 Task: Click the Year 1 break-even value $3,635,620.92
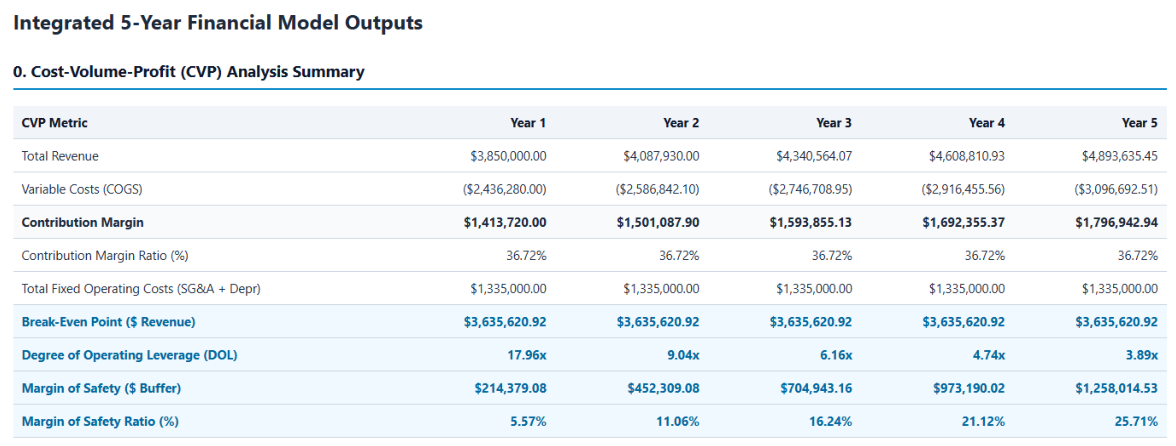coord(506,322)
